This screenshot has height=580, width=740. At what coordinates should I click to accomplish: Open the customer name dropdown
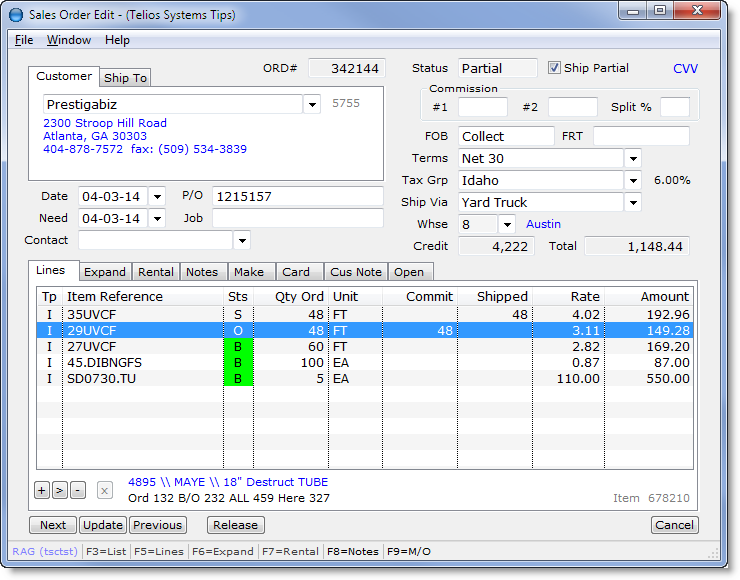click(x=312, y=104)
